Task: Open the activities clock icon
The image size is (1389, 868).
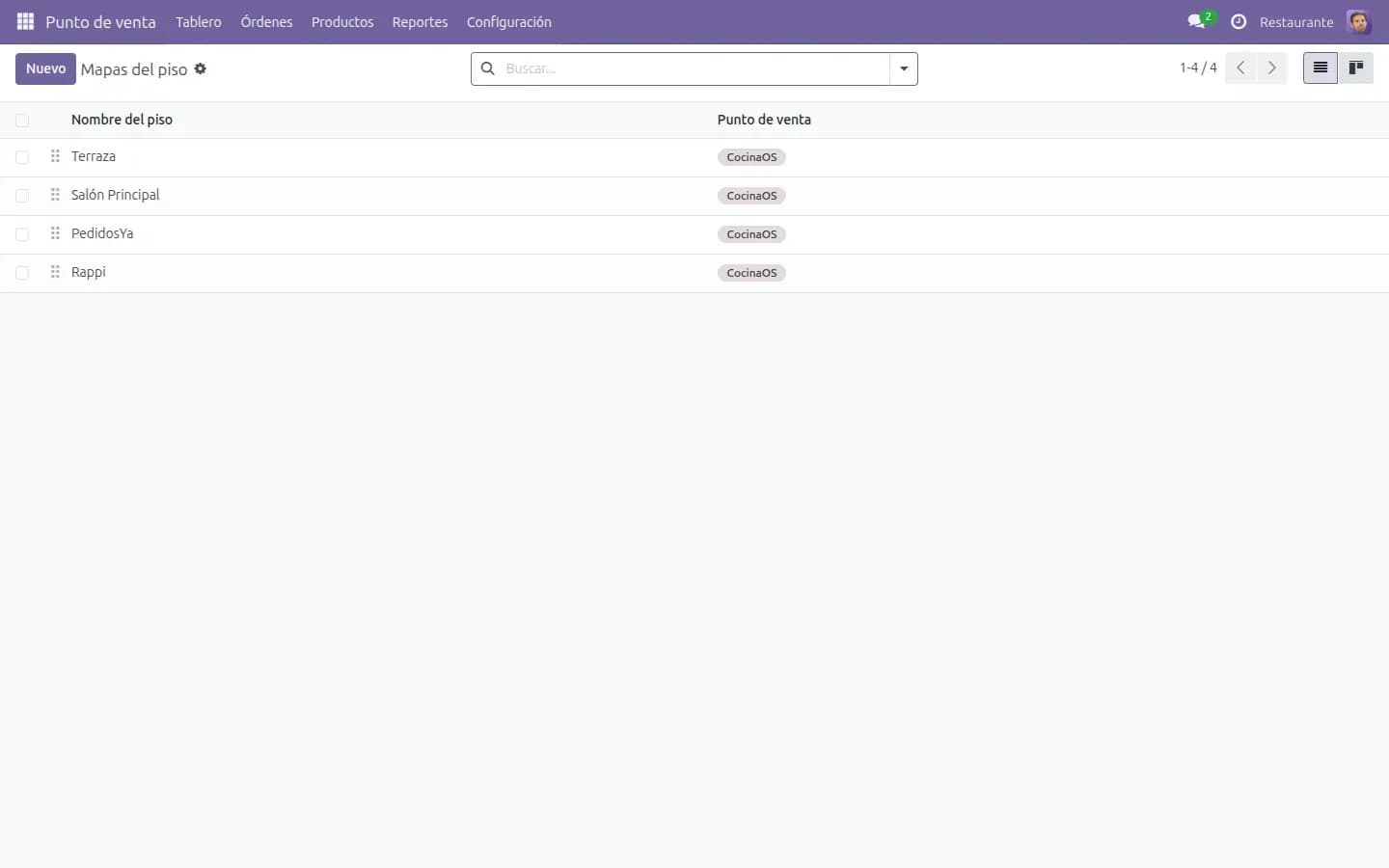Action: tap(1239, 21)
